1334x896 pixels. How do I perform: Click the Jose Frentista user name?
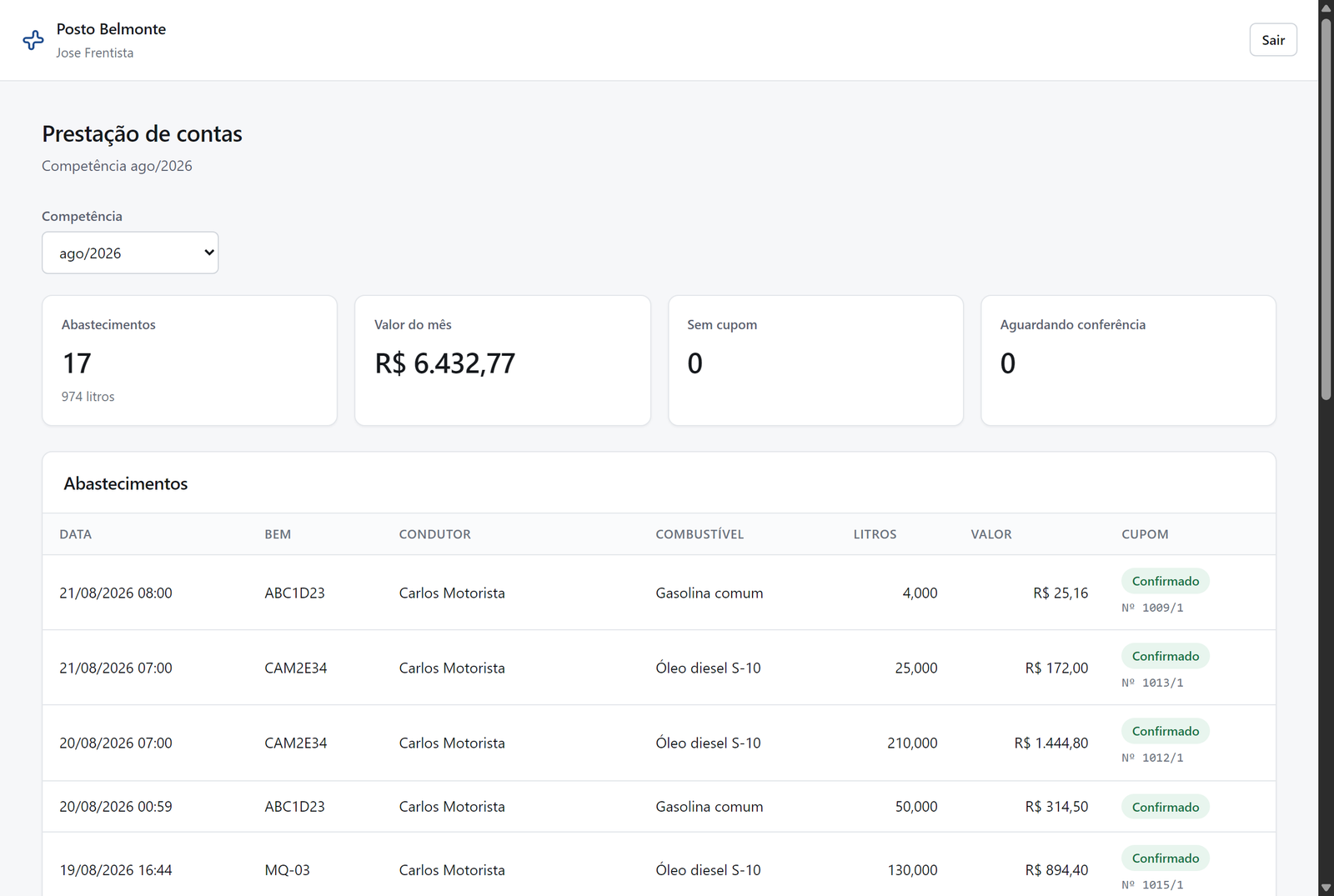[95, 53]
